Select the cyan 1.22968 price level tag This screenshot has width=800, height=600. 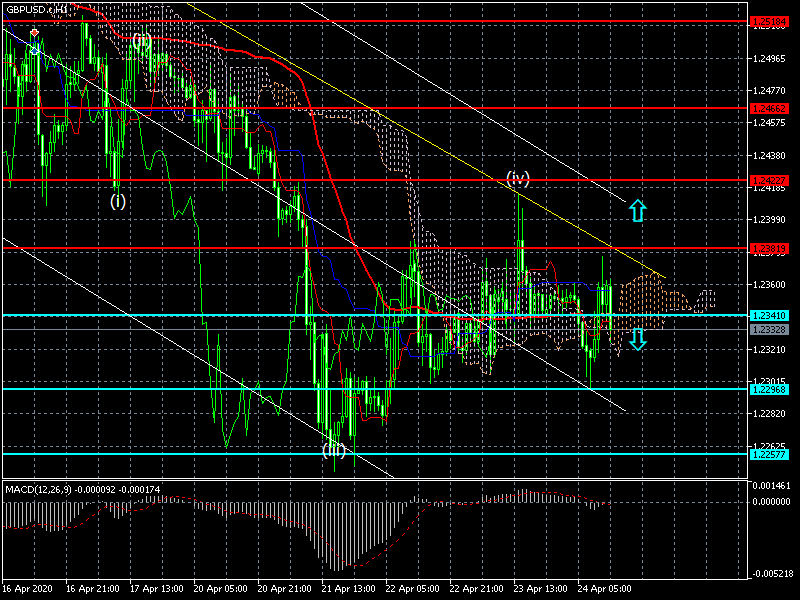click(x=769, y=389)
